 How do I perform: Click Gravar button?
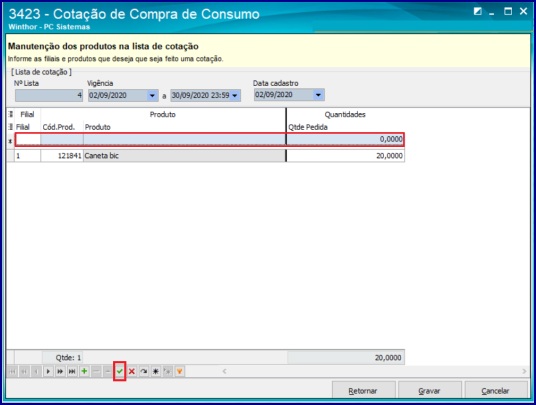429,391
